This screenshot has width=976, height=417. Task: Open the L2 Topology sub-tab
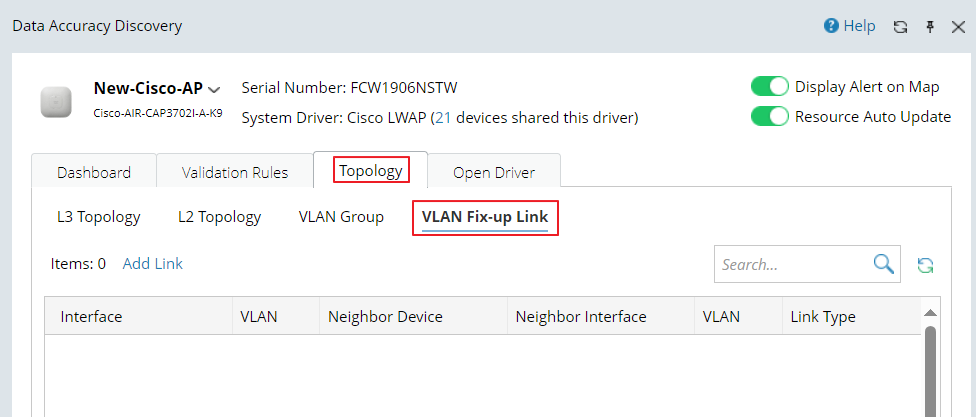219,217
